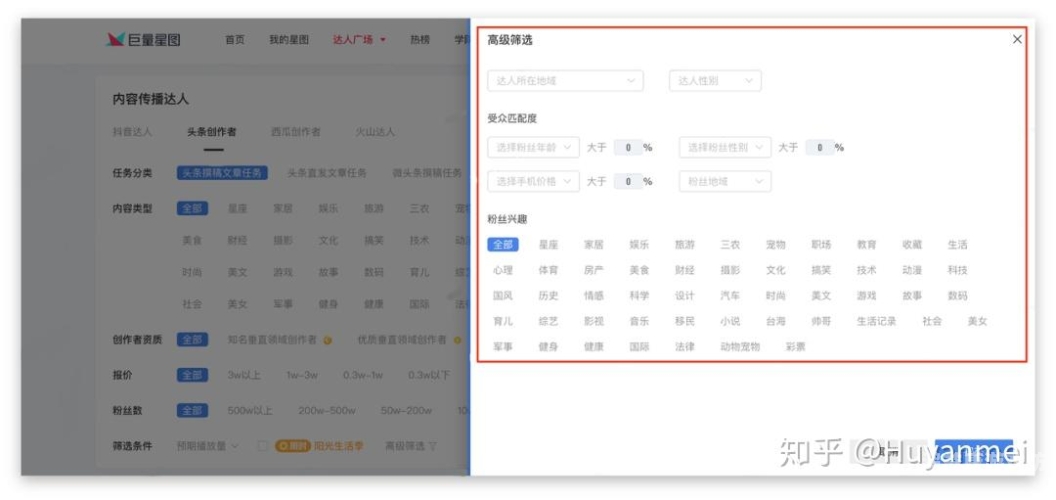This screenshot has width=1056, height=500.
Task: Click the 巨量星图 logo in the header
Action: pos(144,40)
